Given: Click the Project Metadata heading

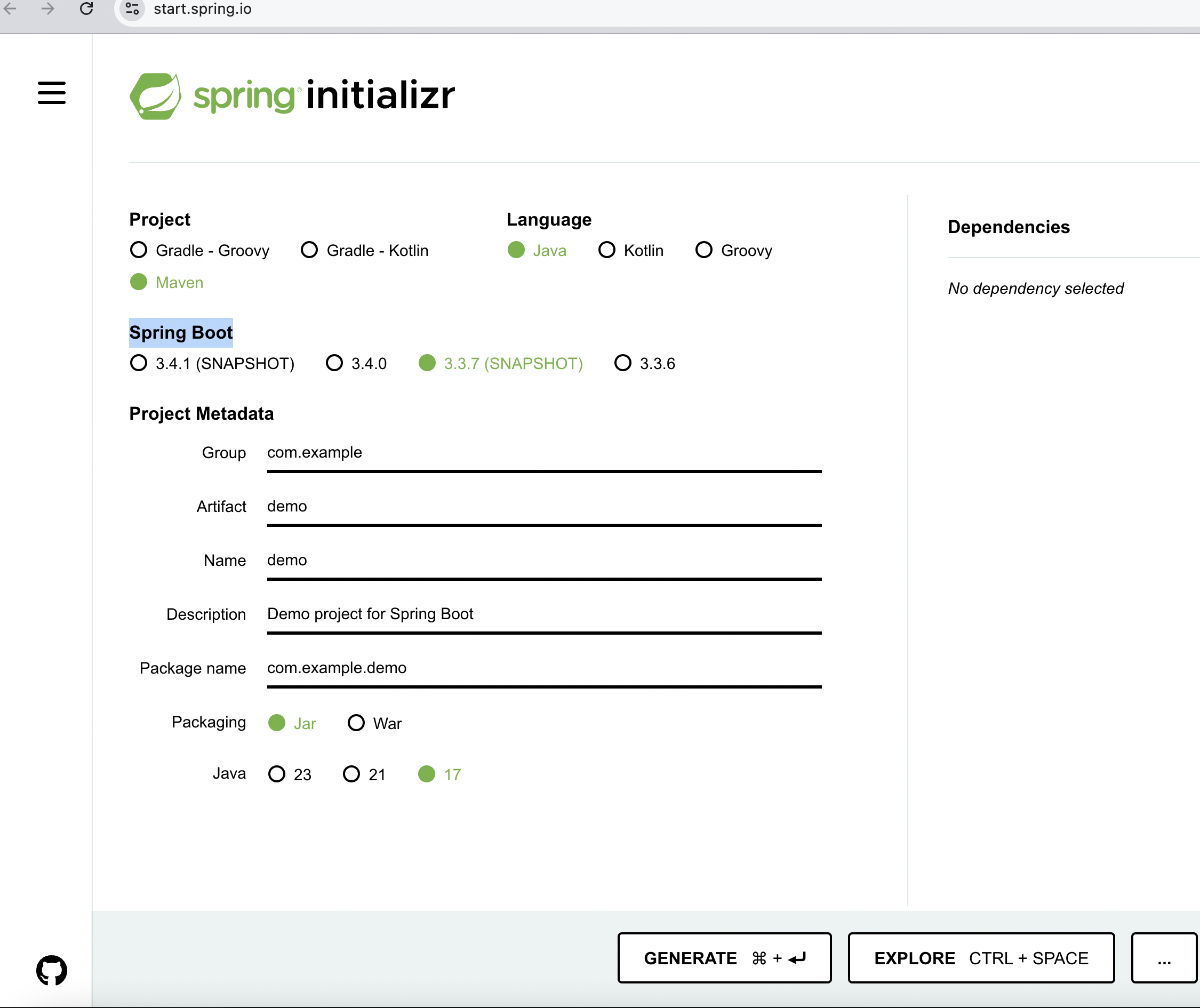Looking at the screenshot, I should pos(201,414).
